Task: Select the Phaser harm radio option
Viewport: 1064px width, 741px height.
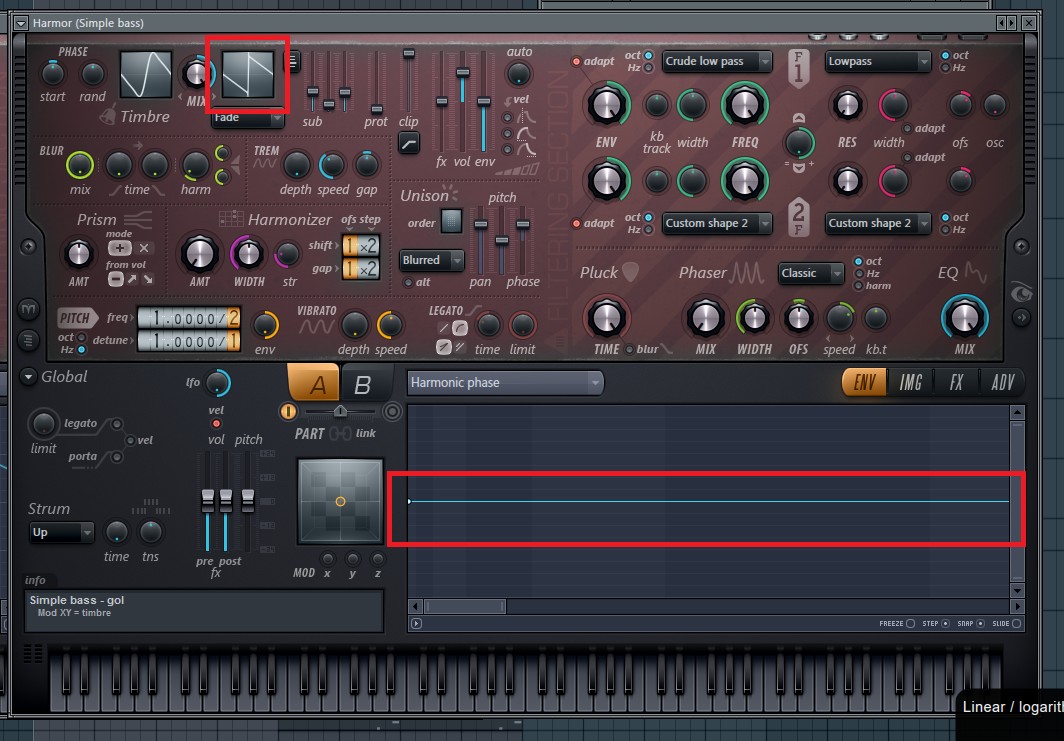Action: pos(858,286)
